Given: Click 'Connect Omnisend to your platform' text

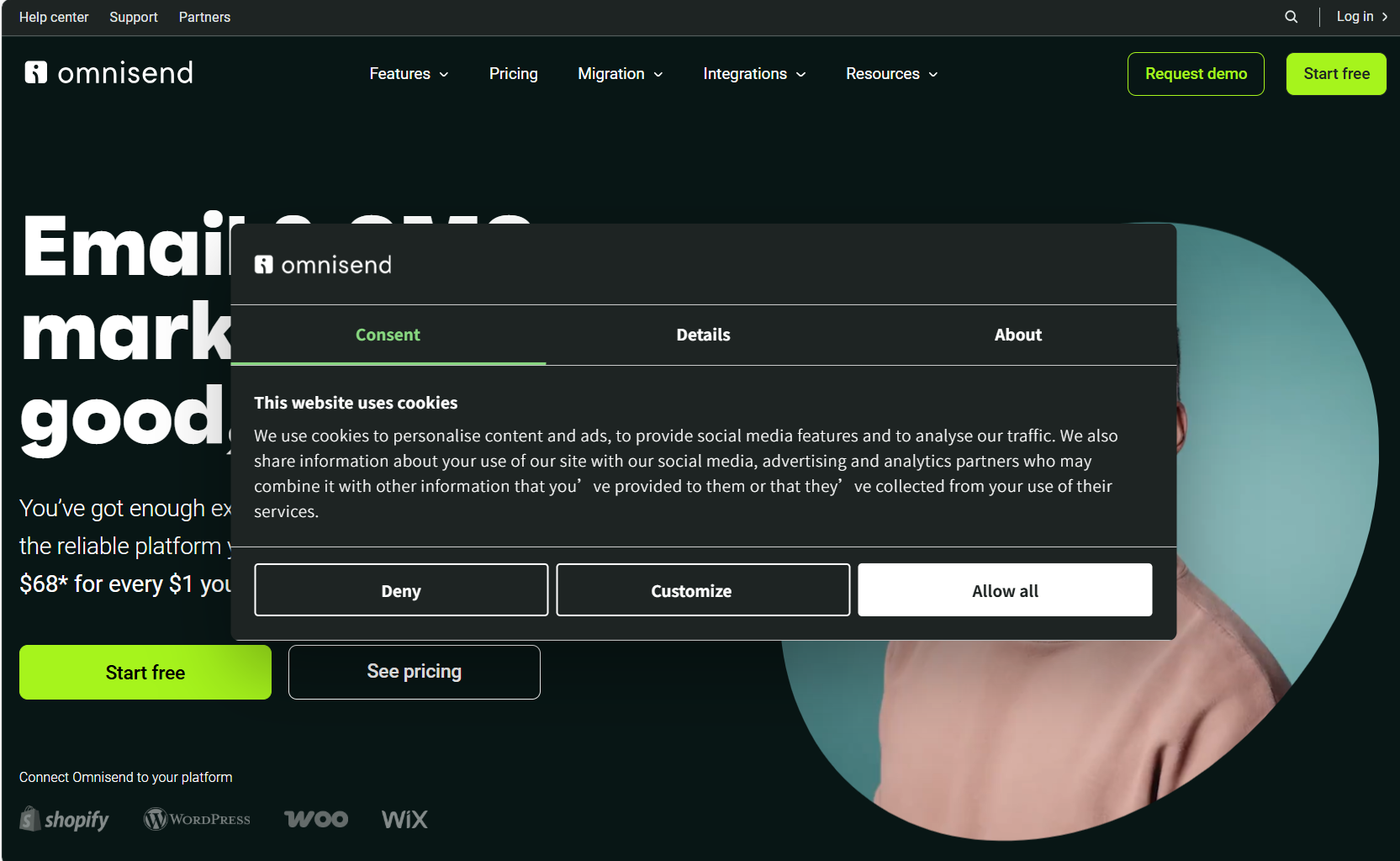Looking at the screenshot, I should (x=126, y=777).
